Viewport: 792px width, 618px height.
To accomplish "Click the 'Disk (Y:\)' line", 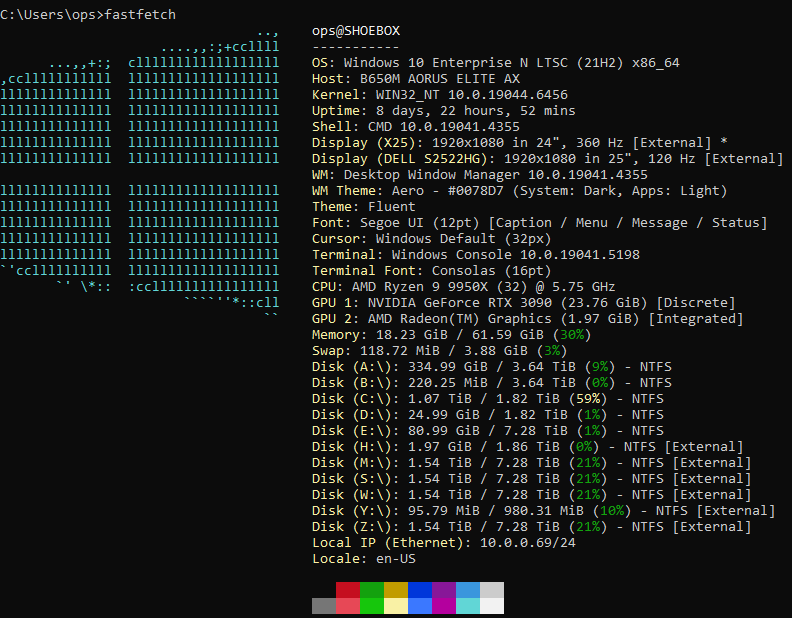I will 543,510.
